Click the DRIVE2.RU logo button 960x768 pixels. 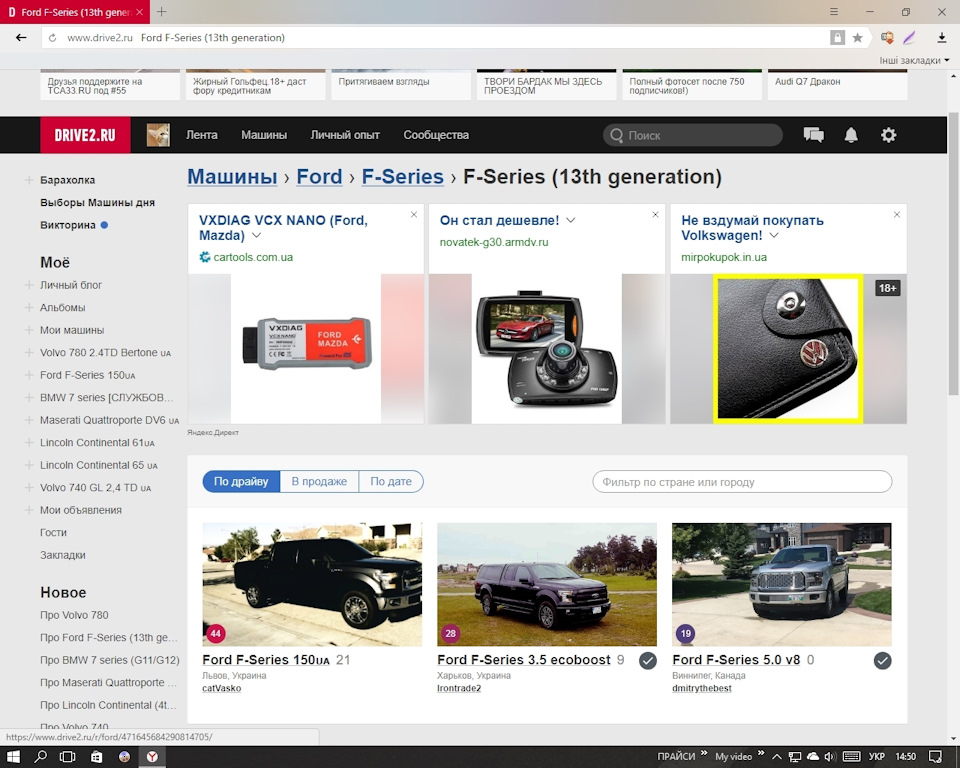(x=85, y=135)
